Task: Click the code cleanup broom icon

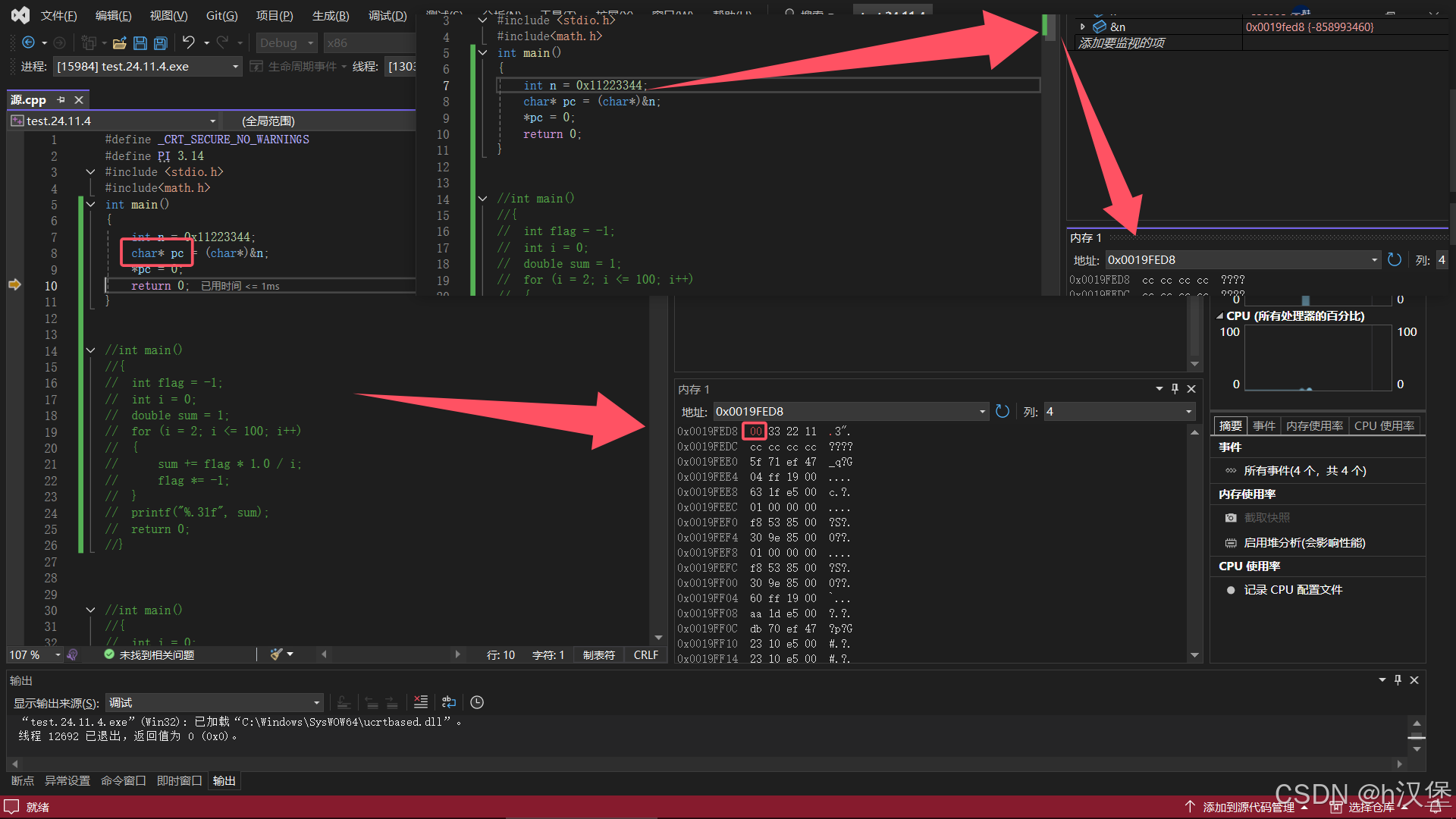Action: 277,654
